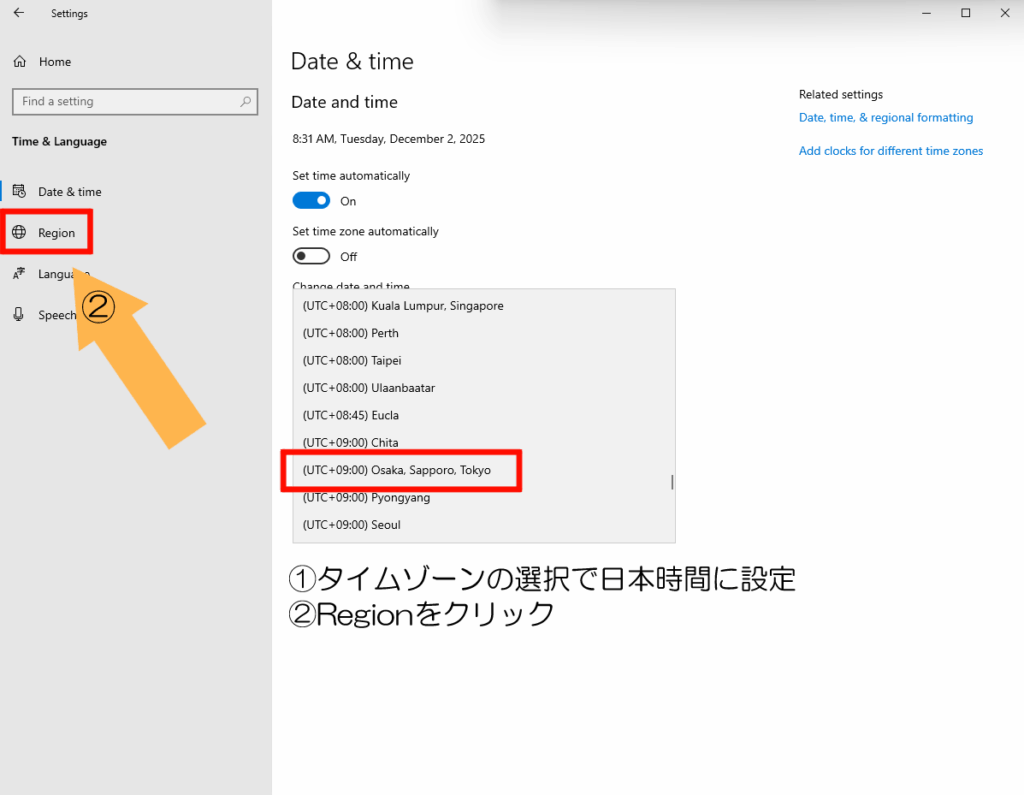
Task: Click the Date & time calendar icon
Action: (x=19, y=192)
